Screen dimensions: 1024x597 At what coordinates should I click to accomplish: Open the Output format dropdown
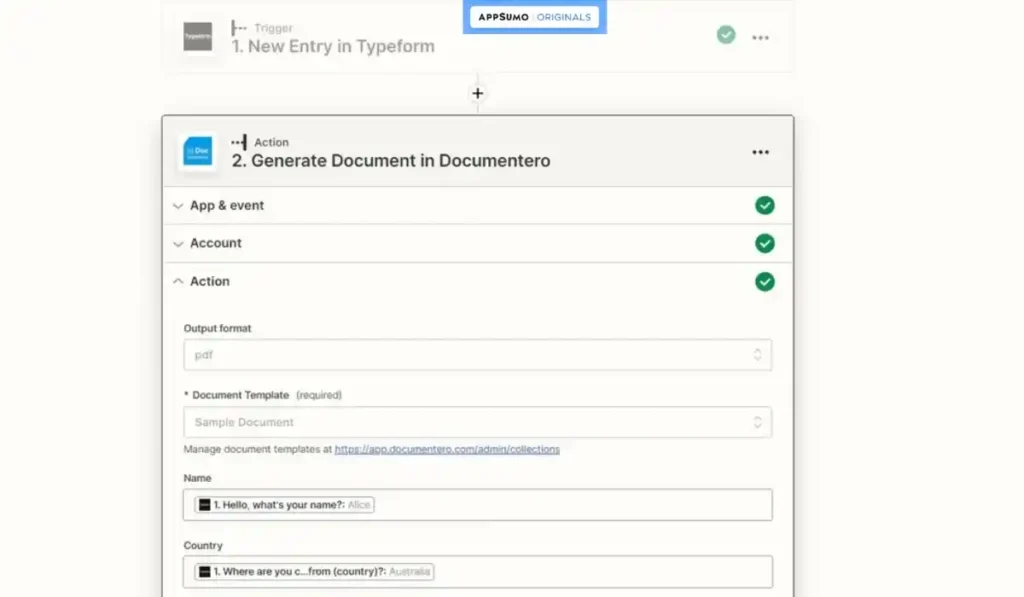coord(477,355)
